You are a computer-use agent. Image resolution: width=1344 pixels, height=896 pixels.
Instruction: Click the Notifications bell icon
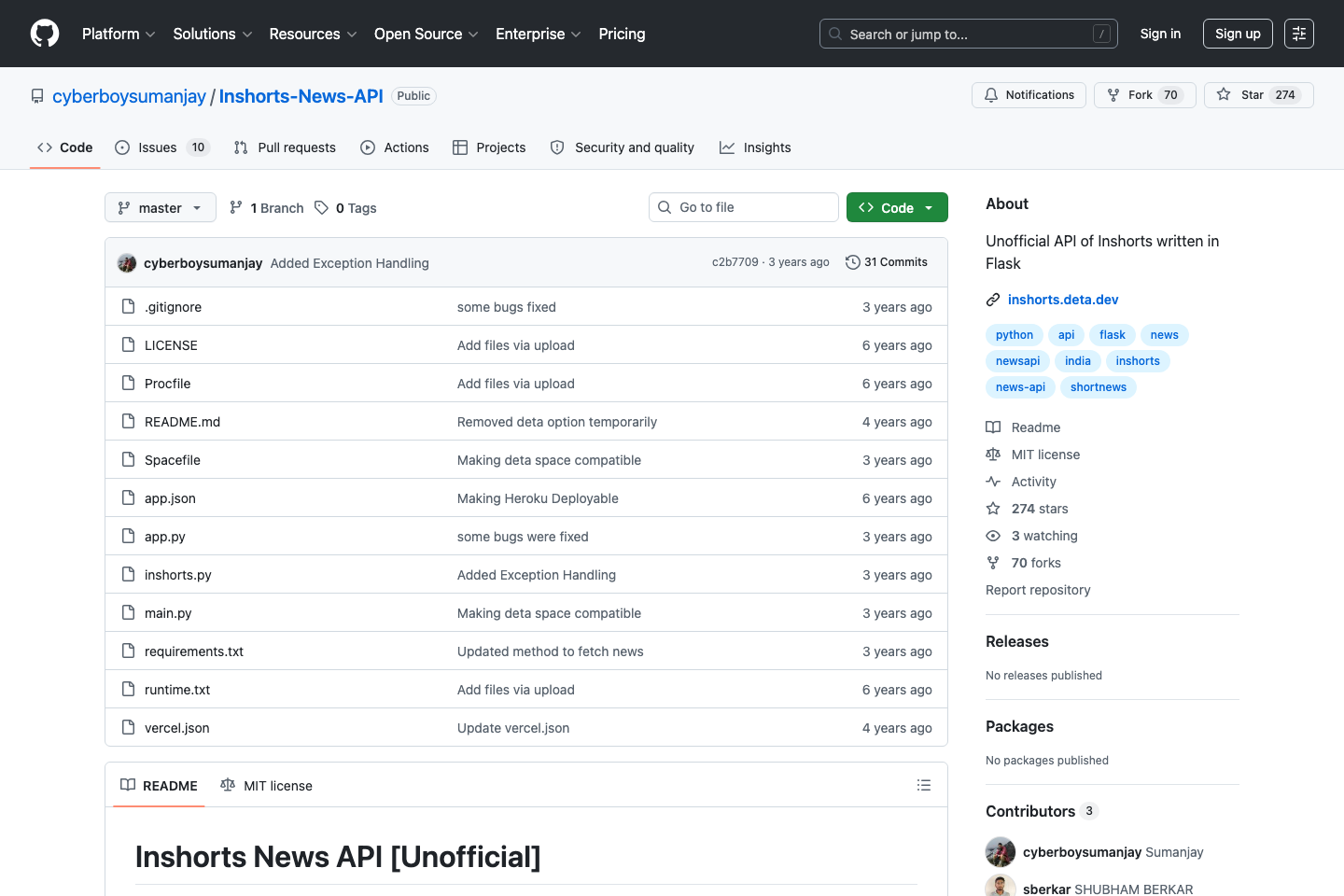tap(989, 94)
